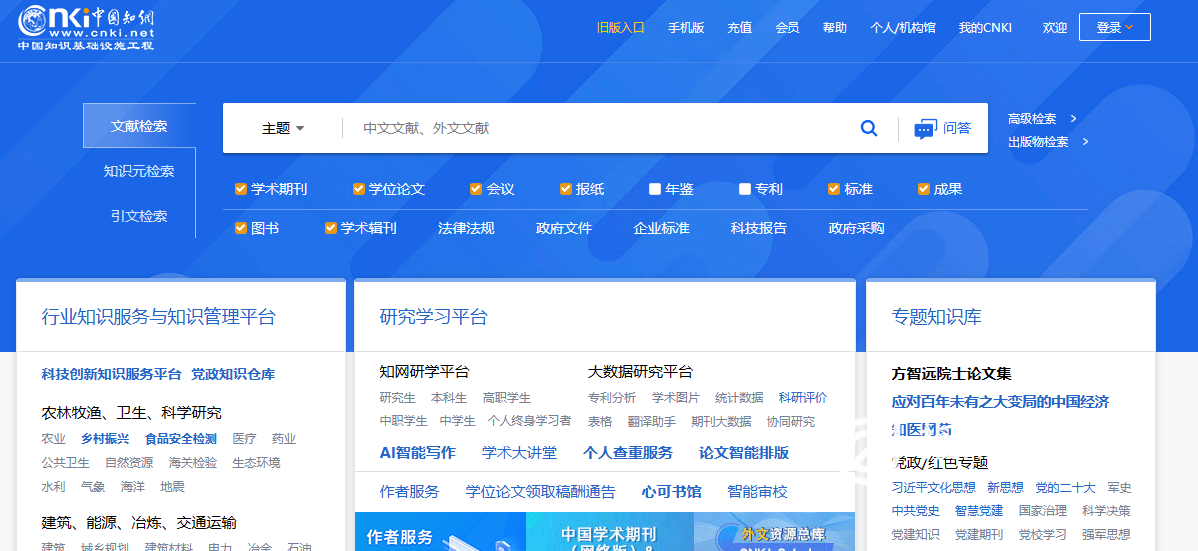Open 我的CNKI in top navigation
This screenshot has height=551, width=1198.
click(986, 28)
